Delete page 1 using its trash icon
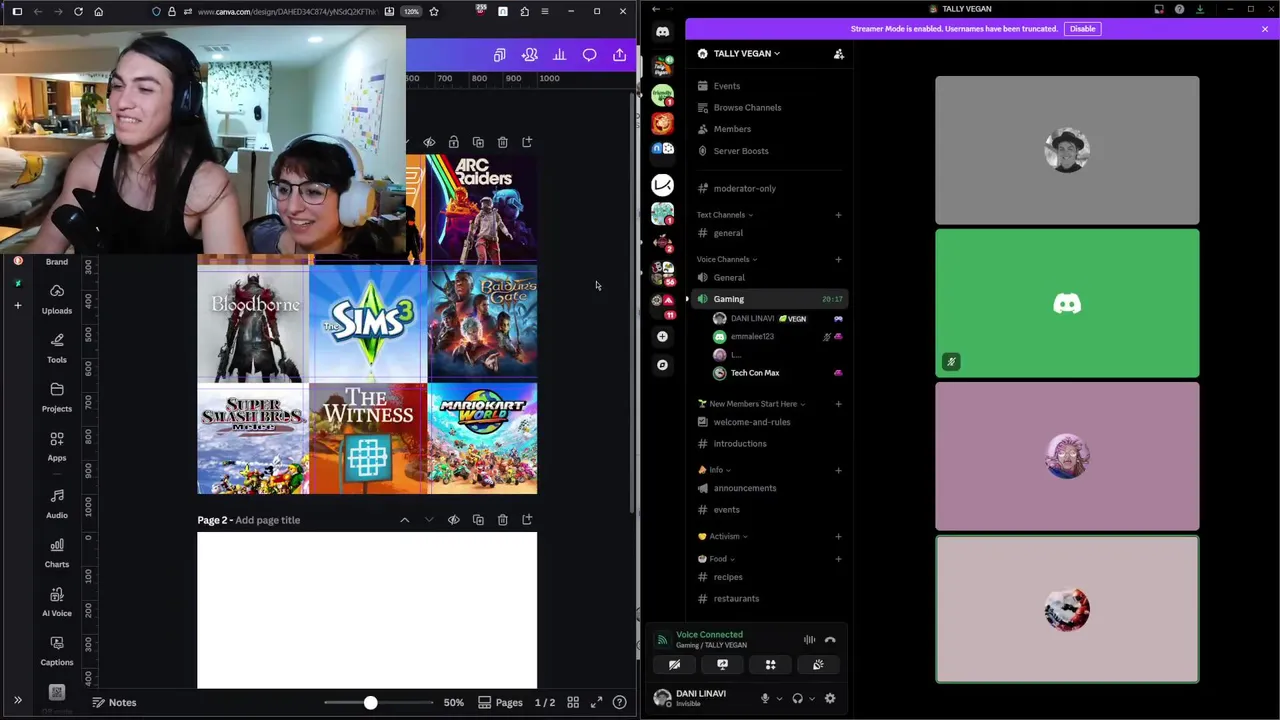Image resolution: width=1280 pixels, height=720 pixels. 503,142
